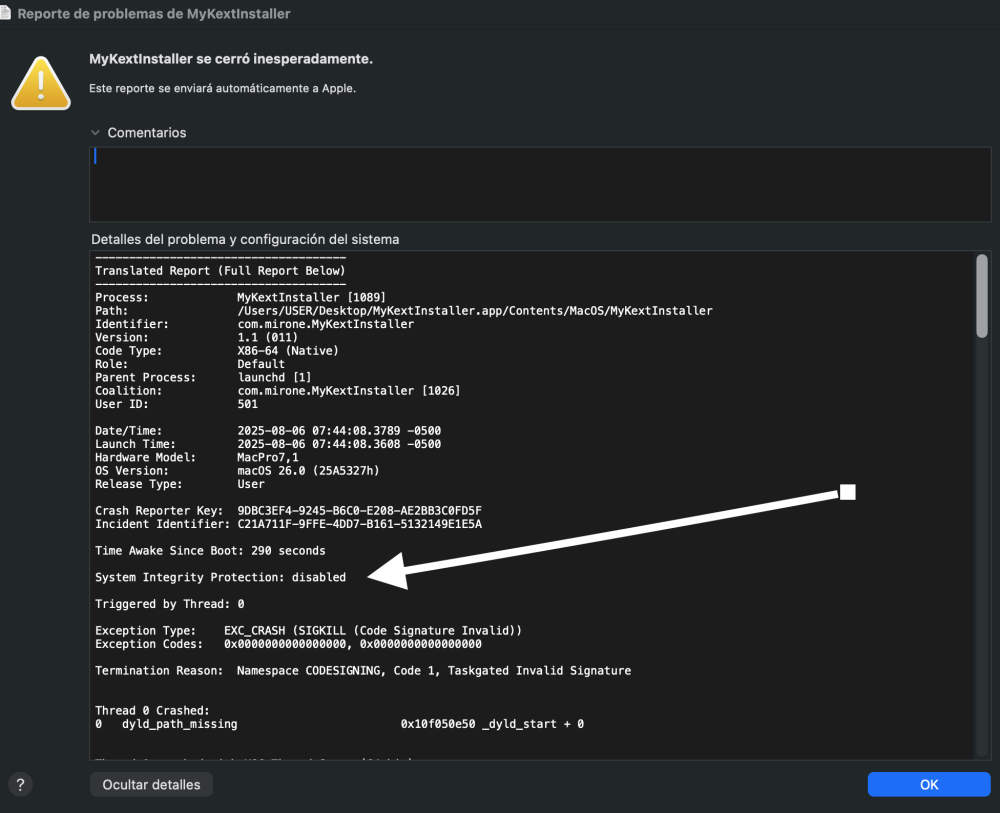Click the OK button
Viewport: 1000px width, 813px height.
pos(929,784)
